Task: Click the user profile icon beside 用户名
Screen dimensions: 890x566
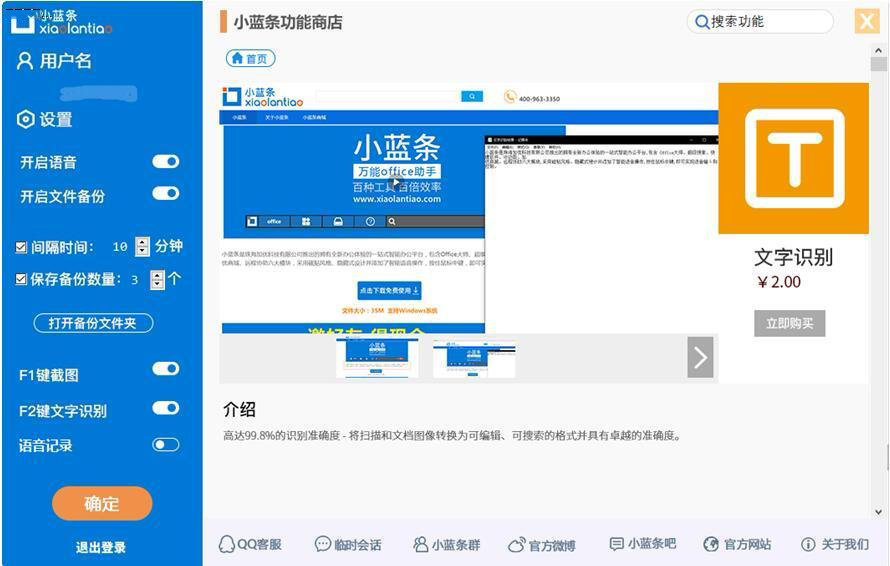Action: [x=24, y=61]
